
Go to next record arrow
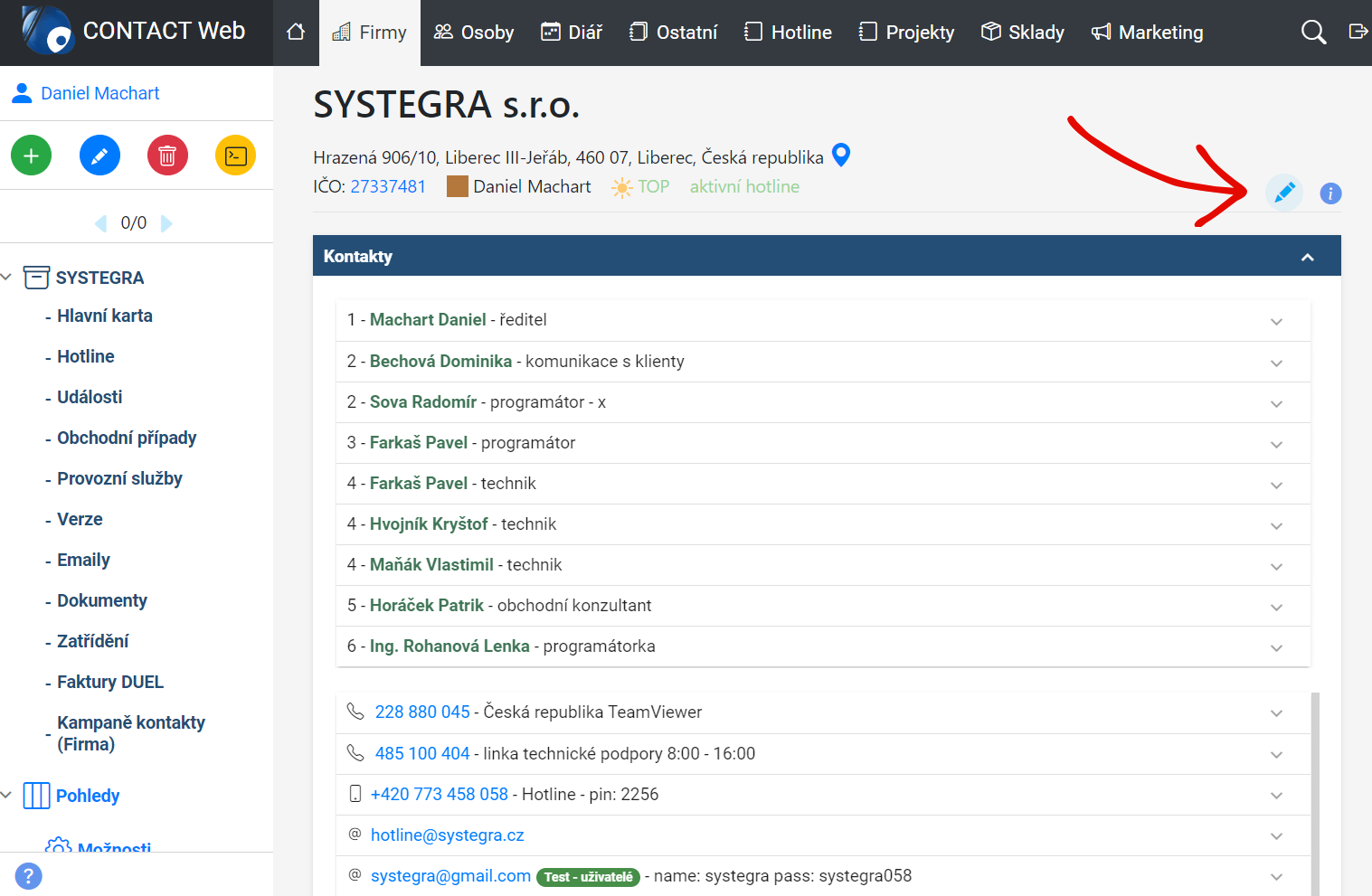point(166,223)
